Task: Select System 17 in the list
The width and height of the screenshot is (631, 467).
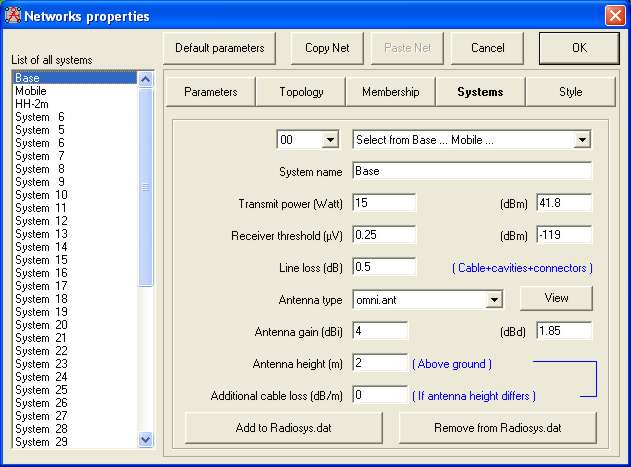Action: 75,286
